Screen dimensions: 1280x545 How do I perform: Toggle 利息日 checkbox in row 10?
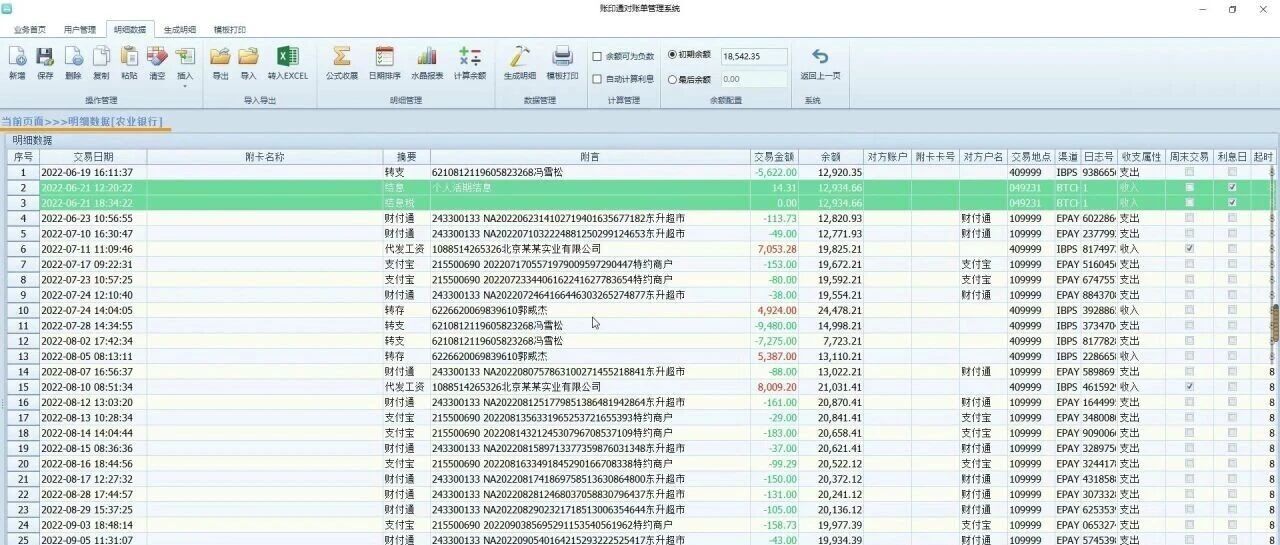[x=1232, y=310]
